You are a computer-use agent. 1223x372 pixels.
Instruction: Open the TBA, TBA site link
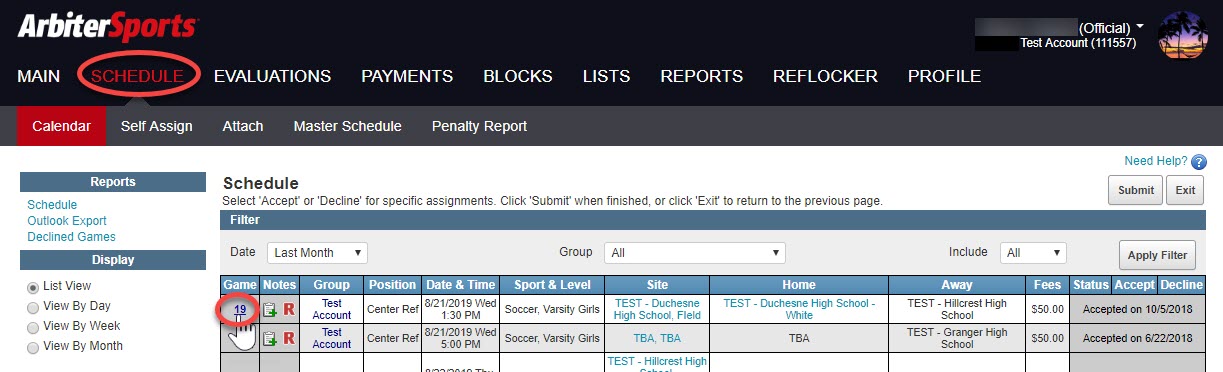pyautogui.click(x=657, y=338)
